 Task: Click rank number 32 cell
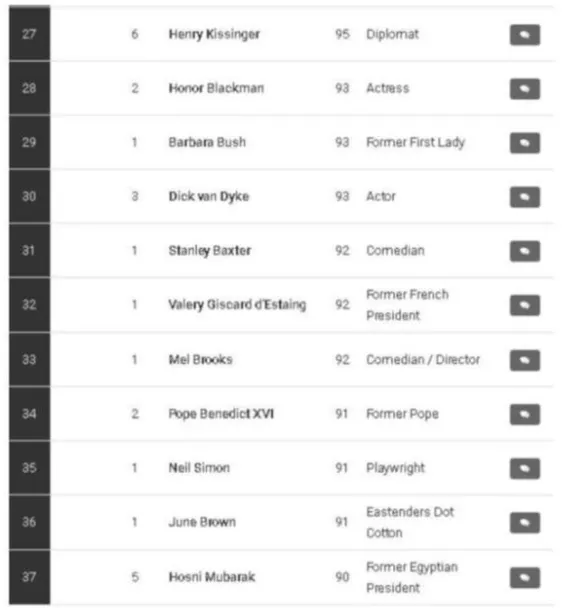[30, 305]
